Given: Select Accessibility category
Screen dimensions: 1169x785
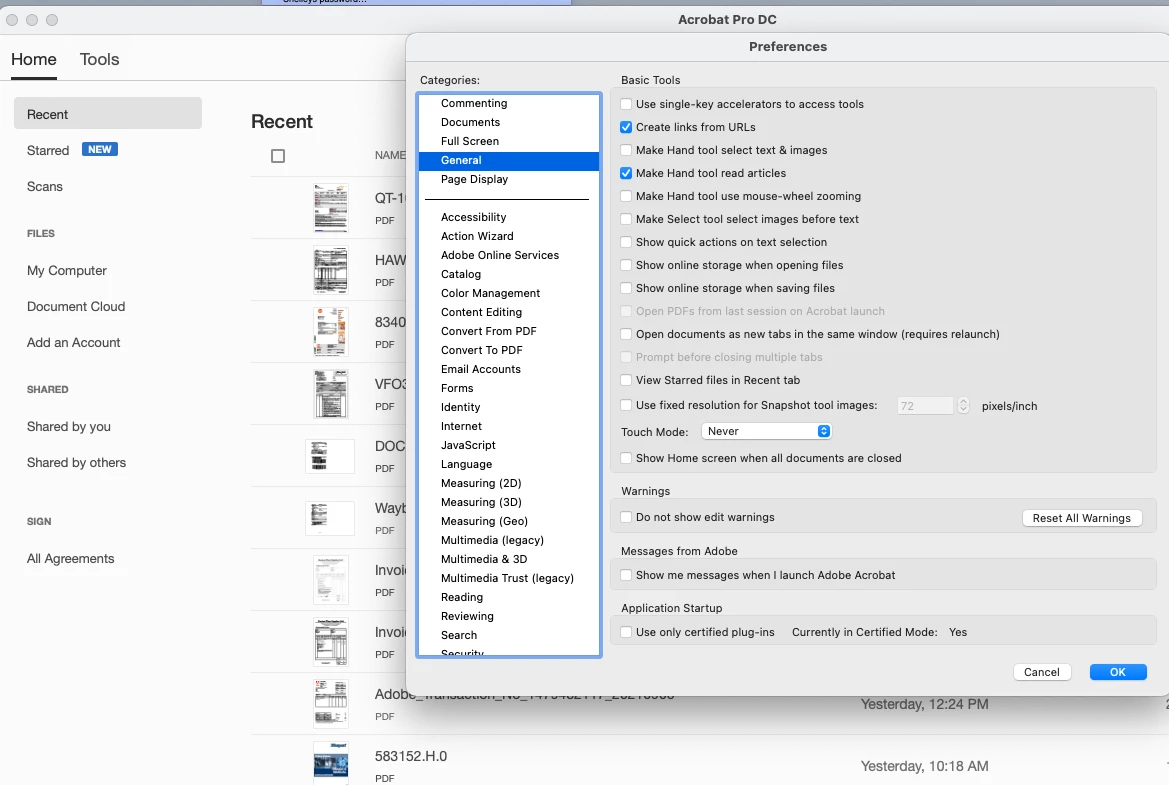Looking at the screenshot, I should [509, 217].
